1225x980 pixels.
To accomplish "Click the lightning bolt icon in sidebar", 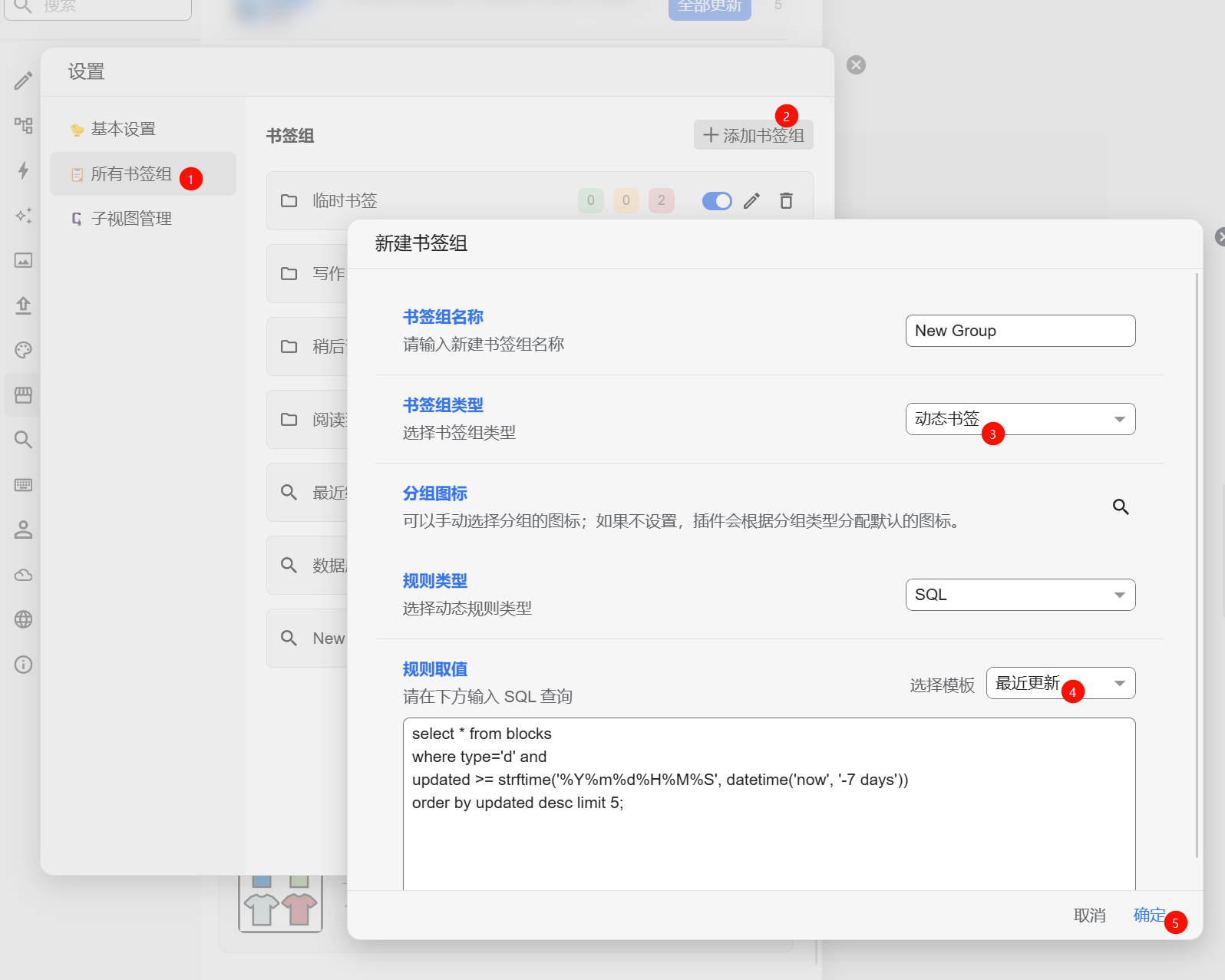I will (24, 170).
